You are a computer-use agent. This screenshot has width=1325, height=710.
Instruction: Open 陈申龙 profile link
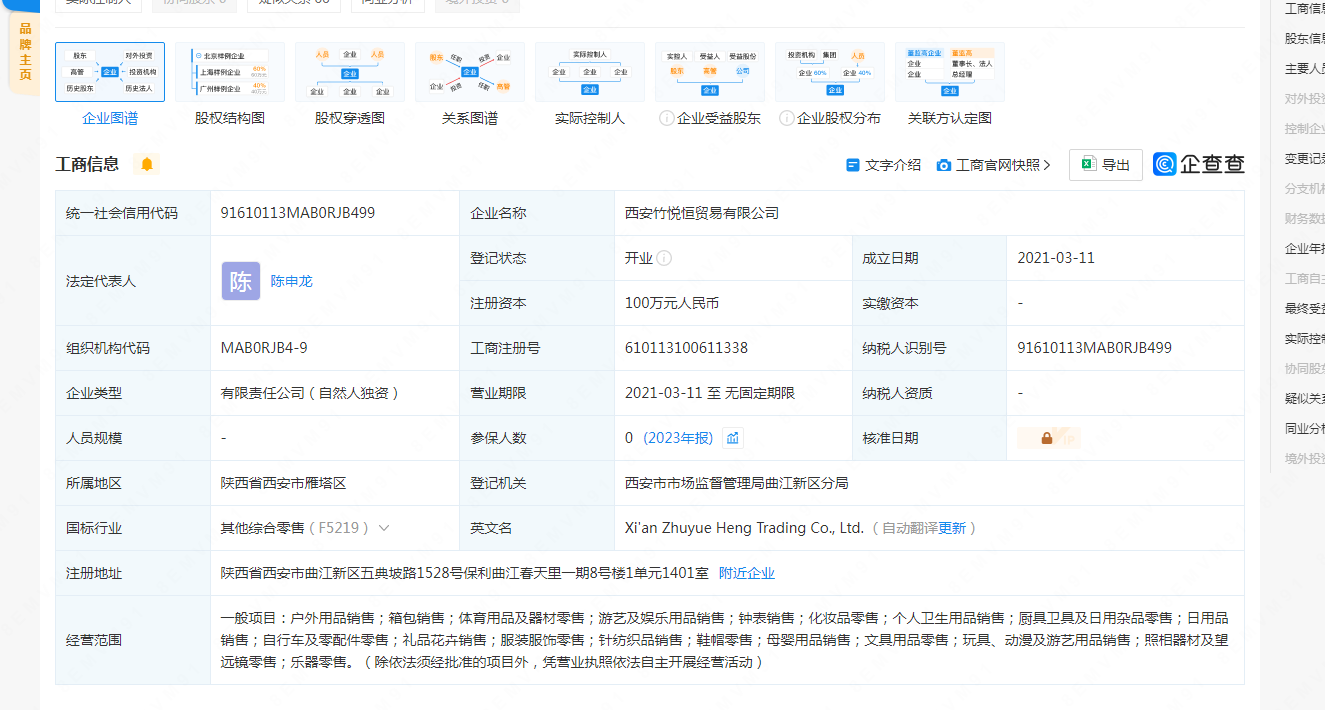coord(292,281)
